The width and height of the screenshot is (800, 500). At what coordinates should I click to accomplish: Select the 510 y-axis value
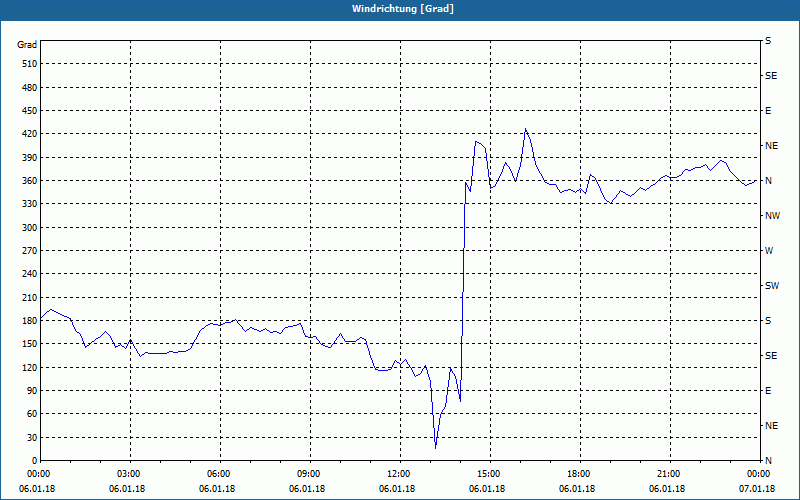[x=30, y=64]
